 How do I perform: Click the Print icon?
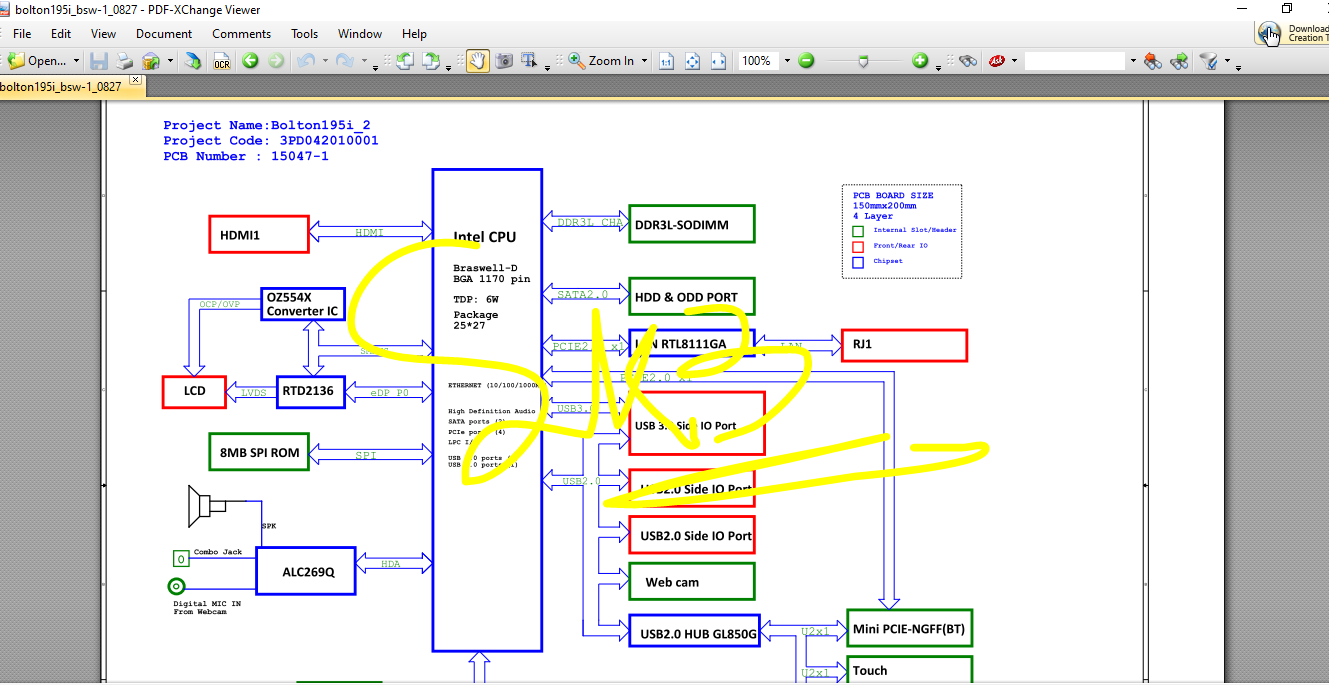124,61
